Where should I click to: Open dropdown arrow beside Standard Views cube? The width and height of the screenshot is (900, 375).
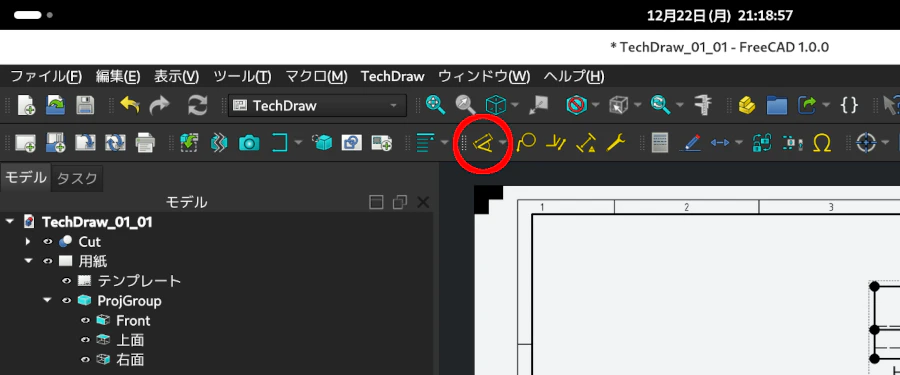tap(515, 105)
